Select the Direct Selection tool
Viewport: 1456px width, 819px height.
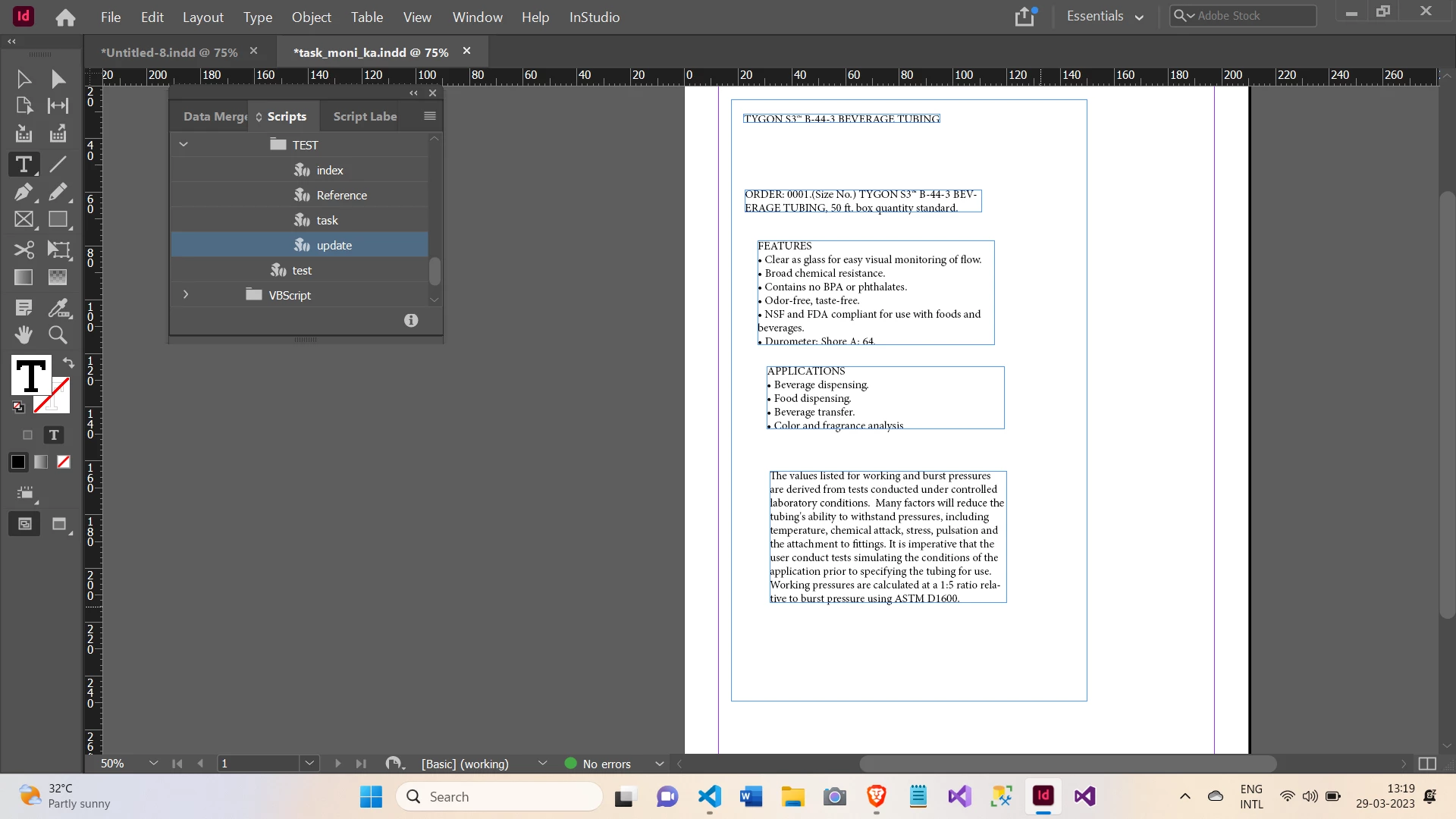point(58,79)
